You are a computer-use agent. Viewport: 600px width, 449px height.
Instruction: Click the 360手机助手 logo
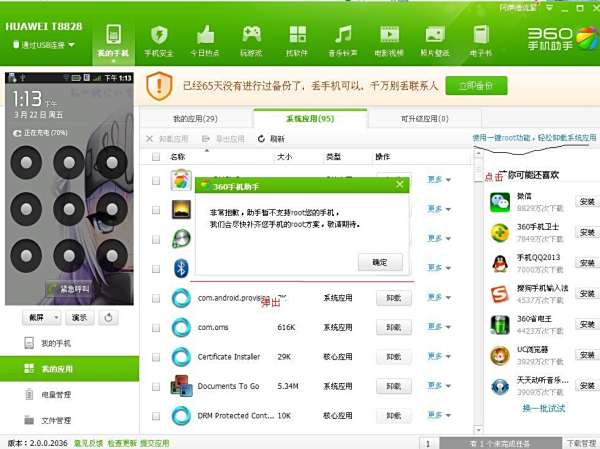(x=563, y=39)
